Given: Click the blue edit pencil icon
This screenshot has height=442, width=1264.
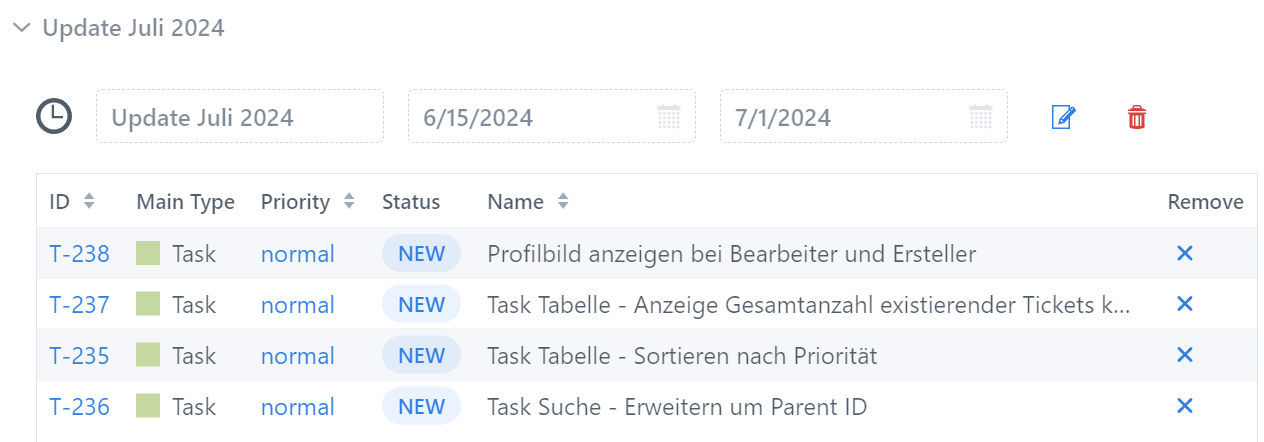Looking at the screenshot, I should coord(1063,117).
